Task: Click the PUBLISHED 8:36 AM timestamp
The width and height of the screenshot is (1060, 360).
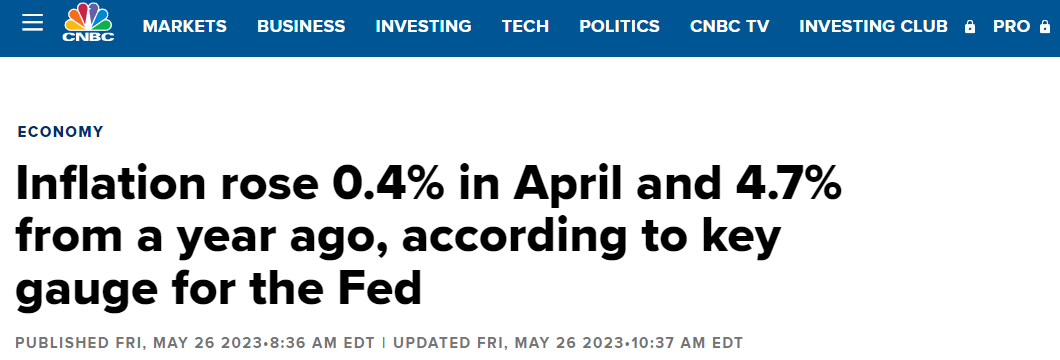Action: pyautogui.click(x=195, y=343)
